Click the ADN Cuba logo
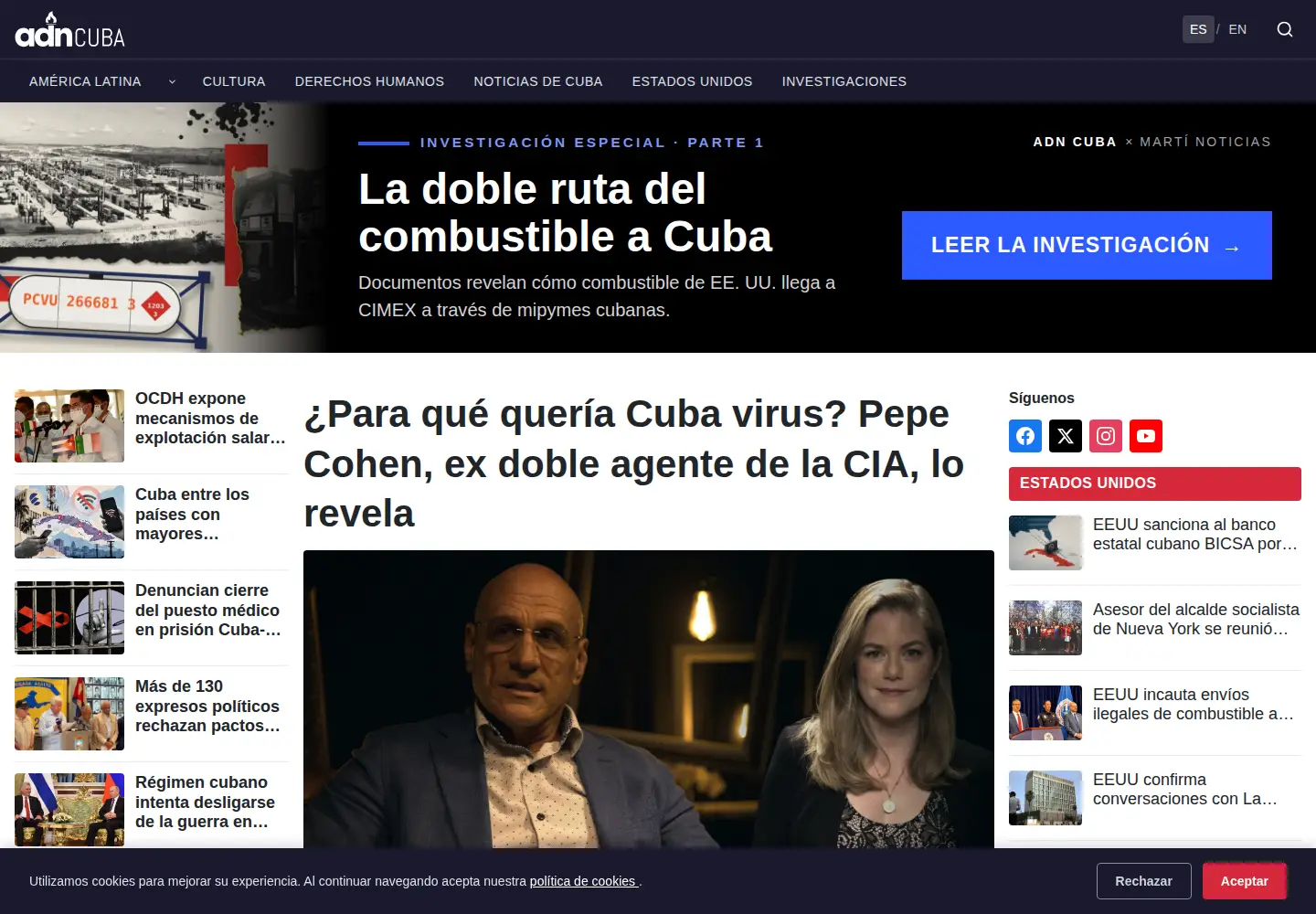The height and width of the screenshot is (914, 1316). point(70,30)
